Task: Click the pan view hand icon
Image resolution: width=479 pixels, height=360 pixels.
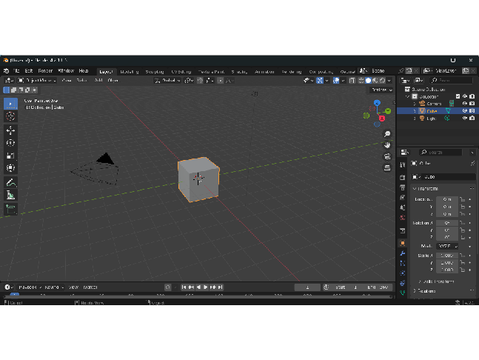Action: [387, 145]
